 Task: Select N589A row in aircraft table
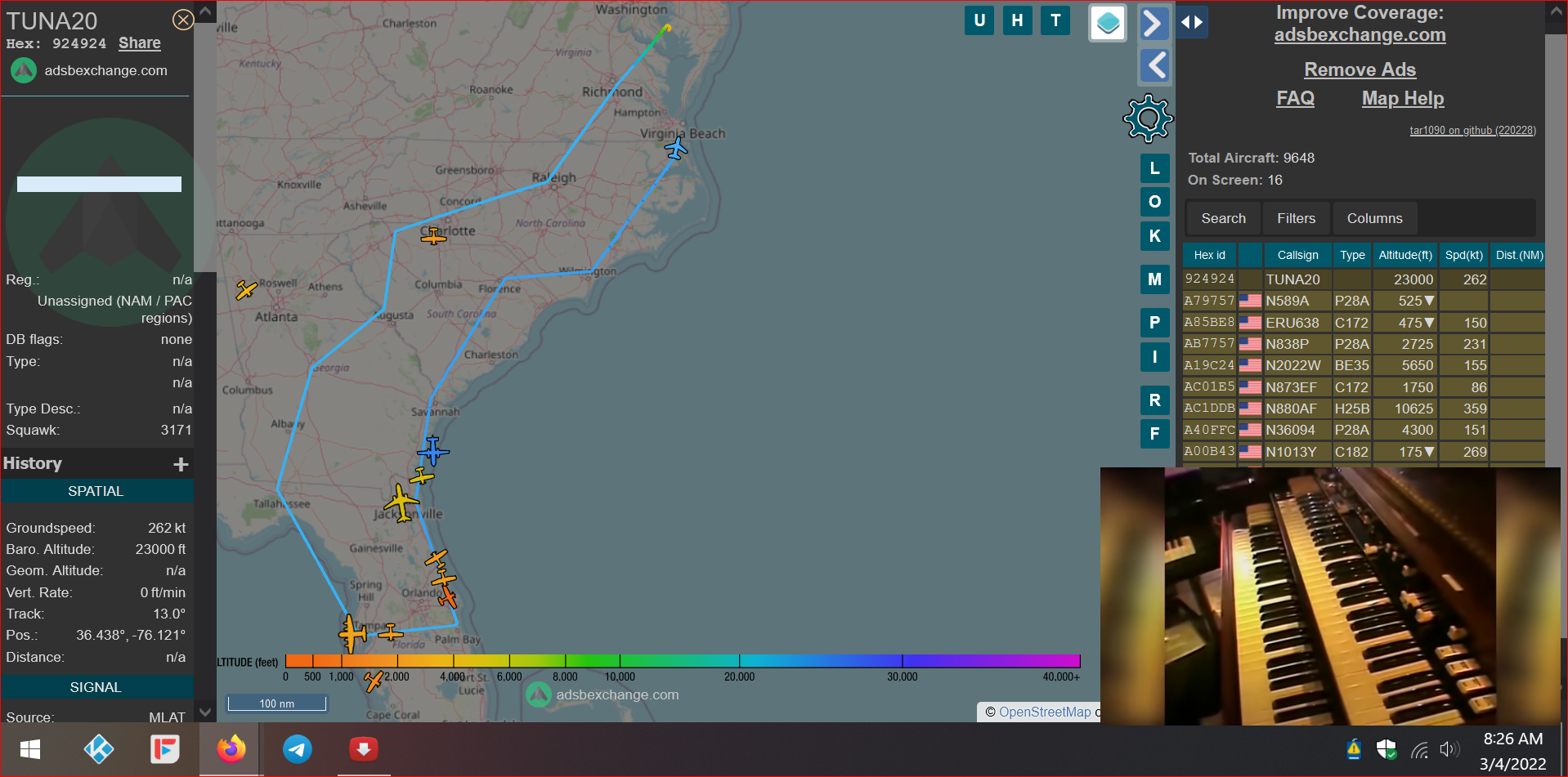(1364, 301)
